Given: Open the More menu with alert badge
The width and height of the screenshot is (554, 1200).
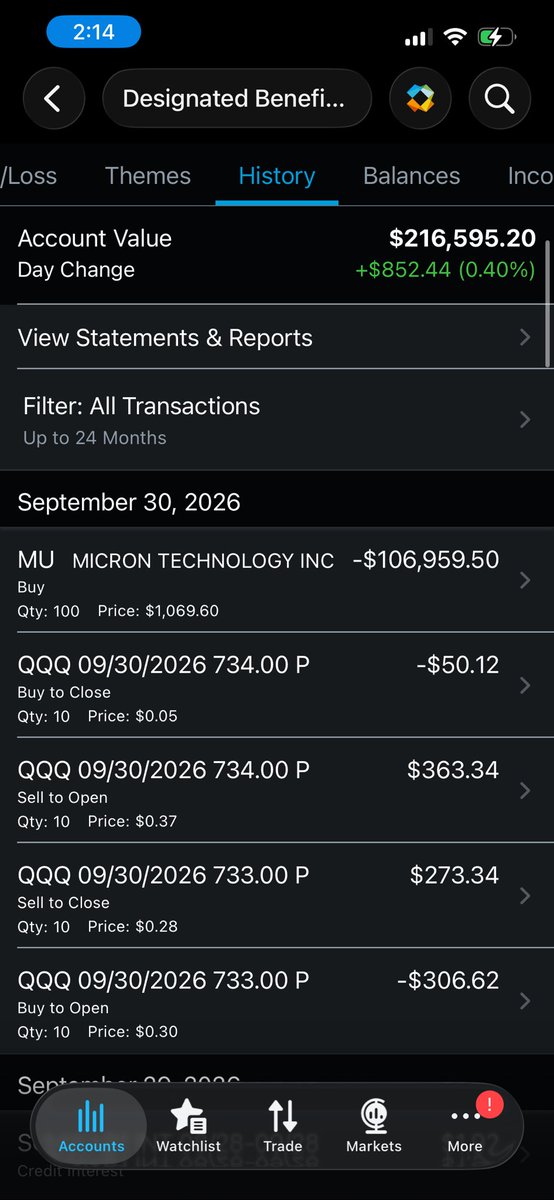Looking at the screenshot, I should [x=465, y=1126].
